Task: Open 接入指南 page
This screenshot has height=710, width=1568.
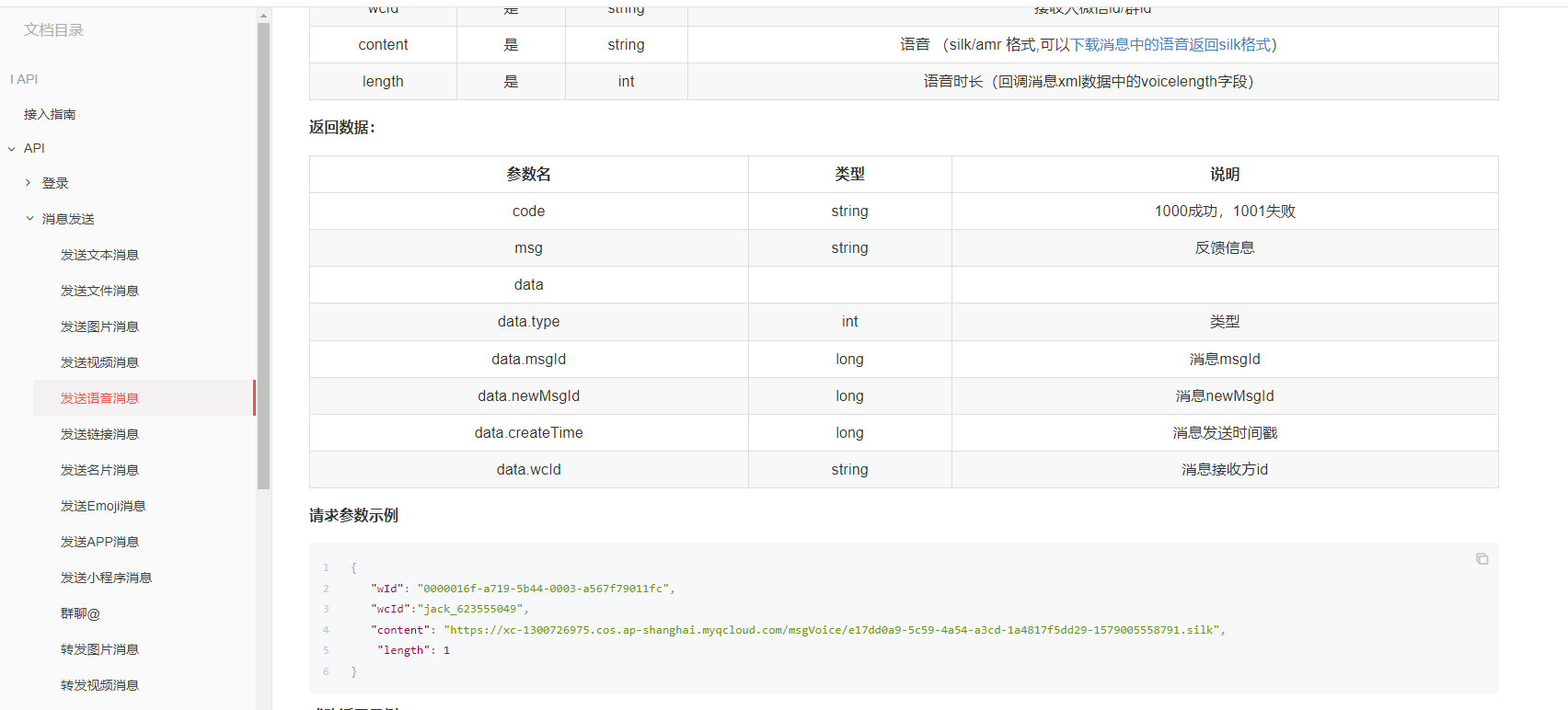Action: (x=50, y=114)
